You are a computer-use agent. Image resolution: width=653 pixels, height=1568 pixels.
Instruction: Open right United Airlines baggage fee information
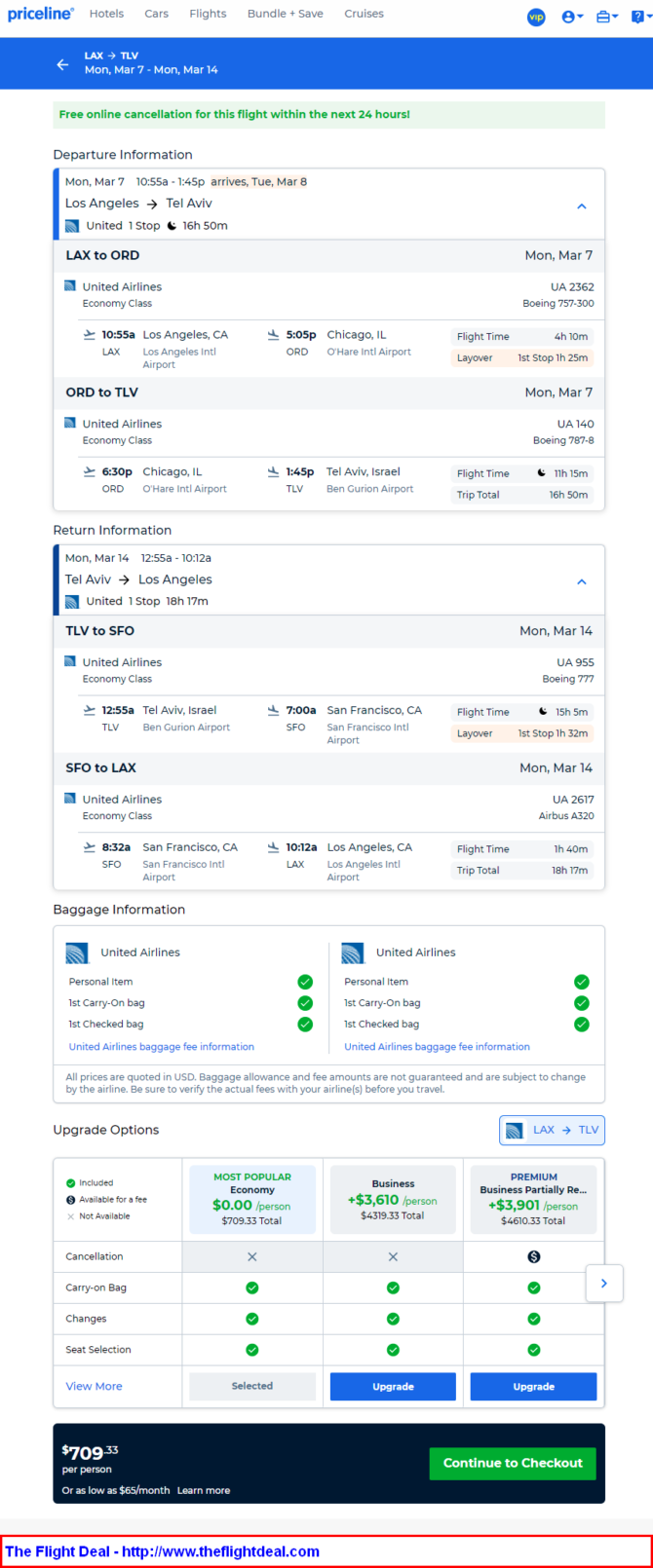(438, 1047)
